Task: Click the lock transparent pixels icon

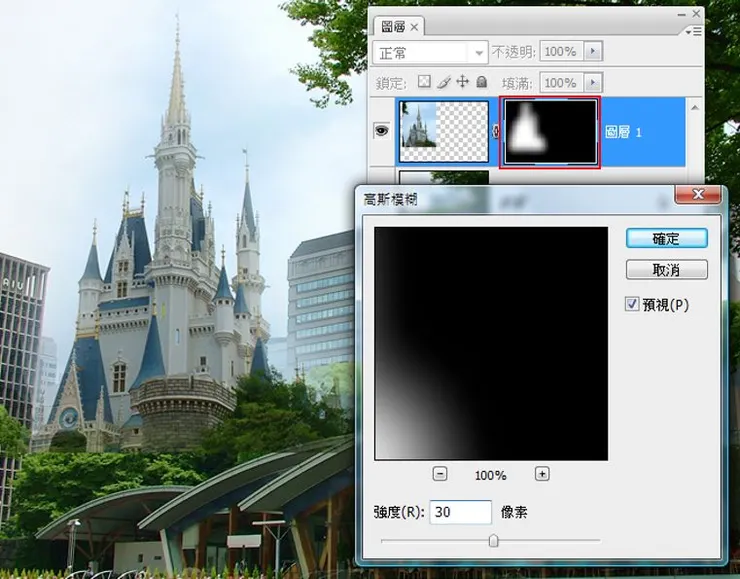Action: coord(423,82)
